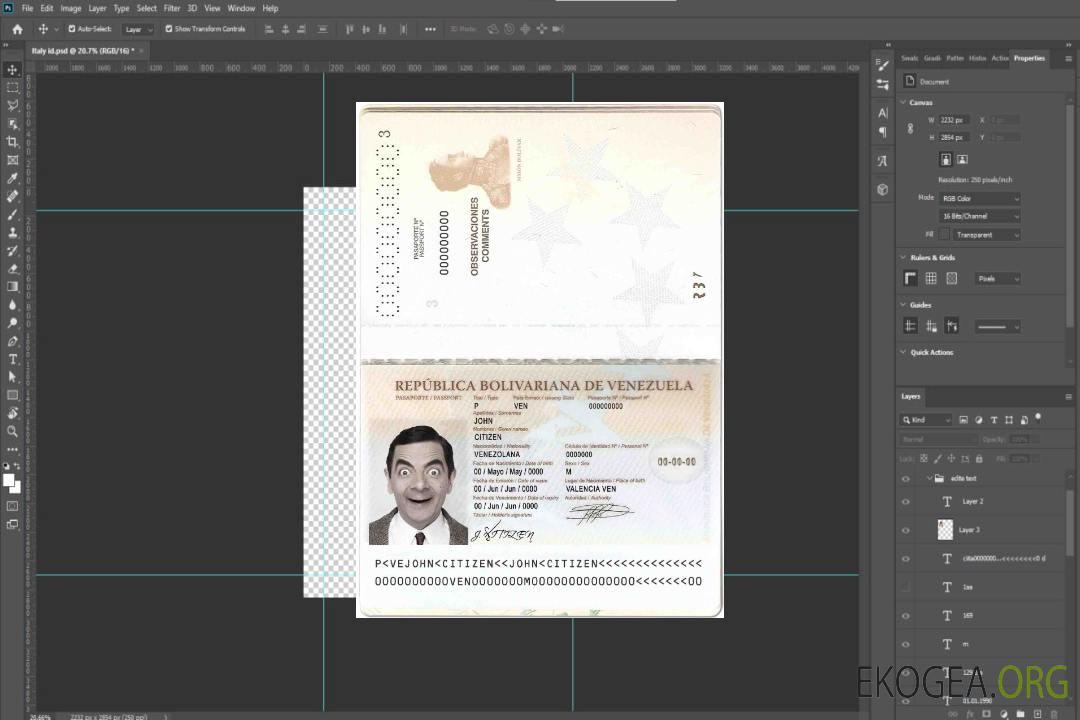The image size is (1080, 720).
Task: Select the Lasso tool
Action: pos(12,105)
